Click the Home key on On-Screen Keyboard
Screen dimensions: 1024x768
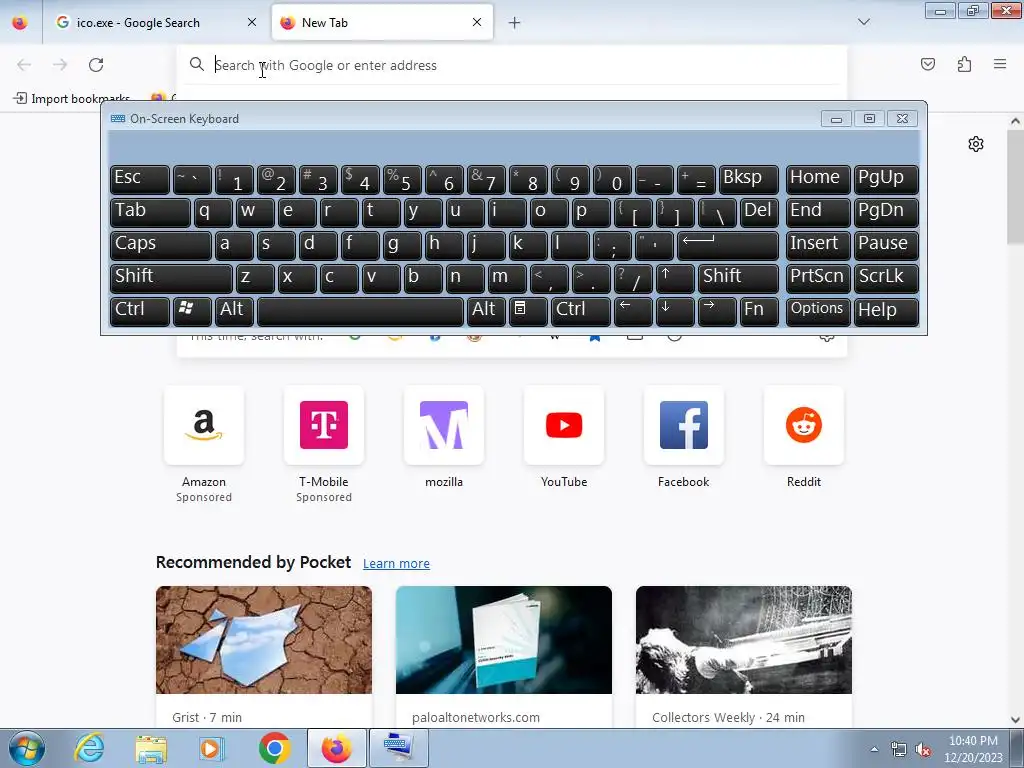[x=818, y=179]
